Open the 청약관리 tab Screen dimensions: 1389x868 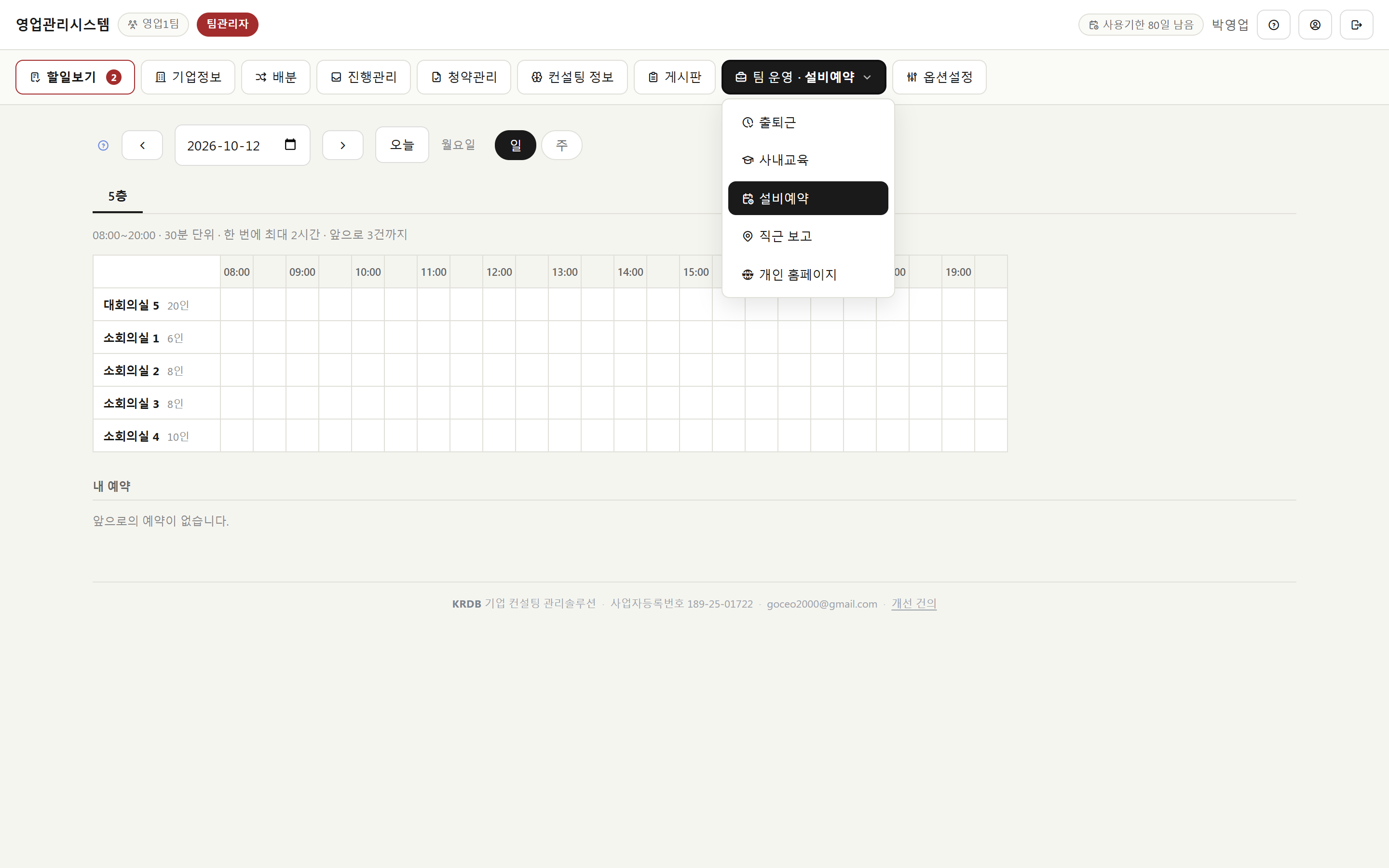(464, 77)
